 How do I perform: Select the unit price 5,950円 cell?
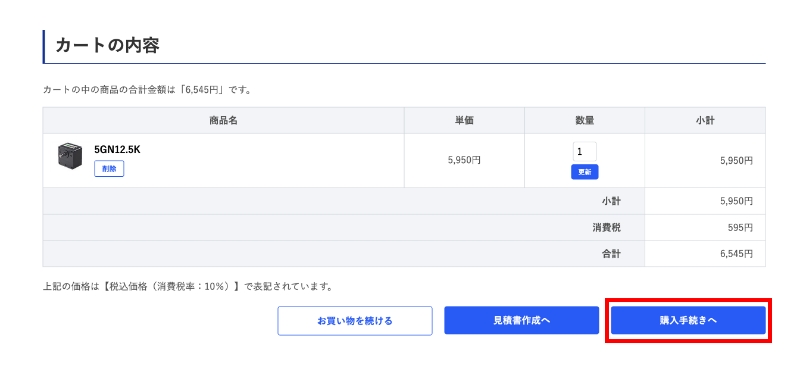(464, 160)
